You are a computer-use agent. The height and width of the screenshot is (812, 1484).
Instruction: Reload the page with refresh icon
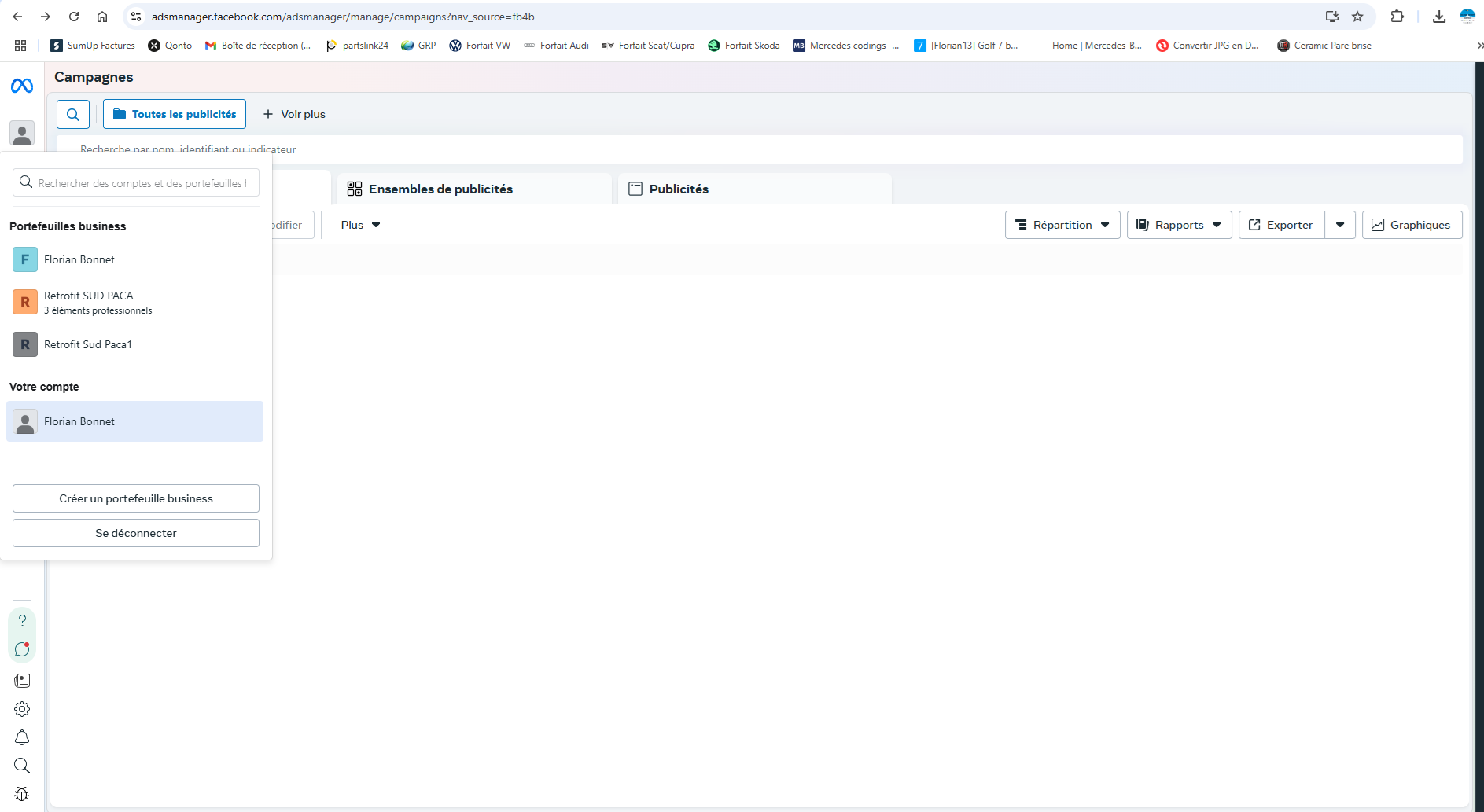[x=74, y=17]
